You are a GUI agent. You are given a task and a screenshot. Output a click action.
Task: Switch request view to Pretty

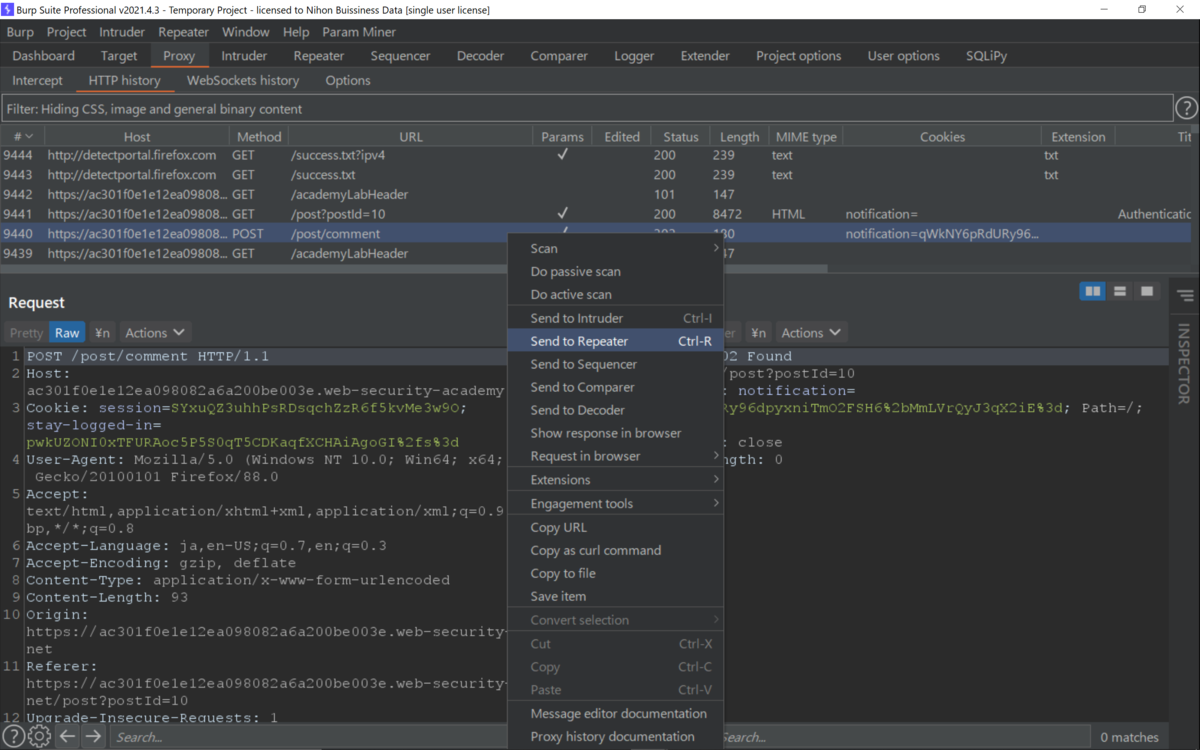click(x=26, y=333)
